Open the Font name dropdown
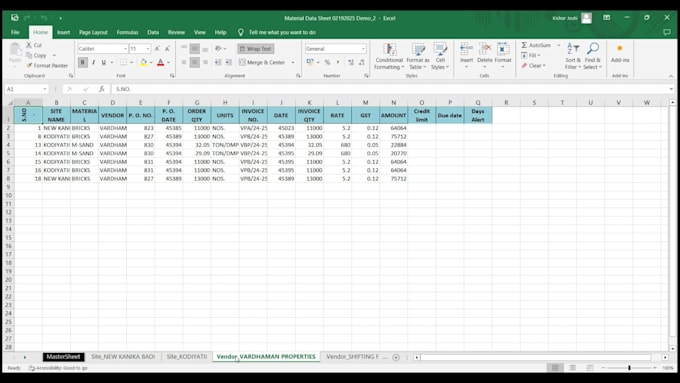 125,49
